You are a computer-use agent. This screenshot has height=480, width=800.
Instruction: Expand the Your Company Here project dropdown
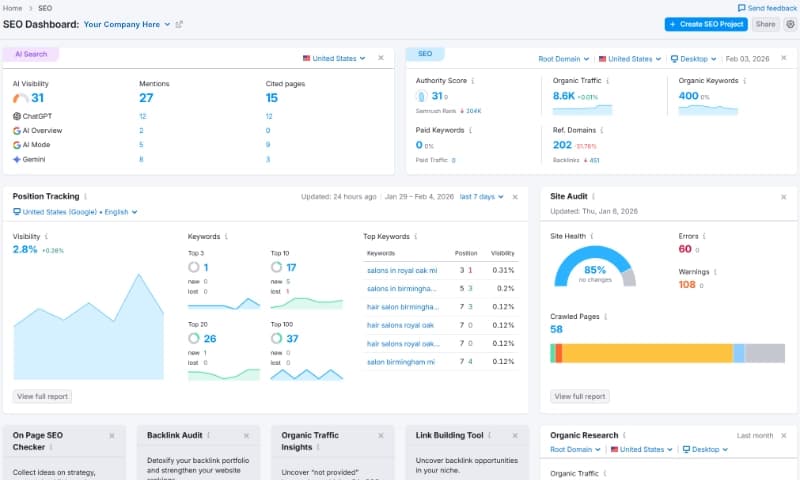(x=127, y=24)
